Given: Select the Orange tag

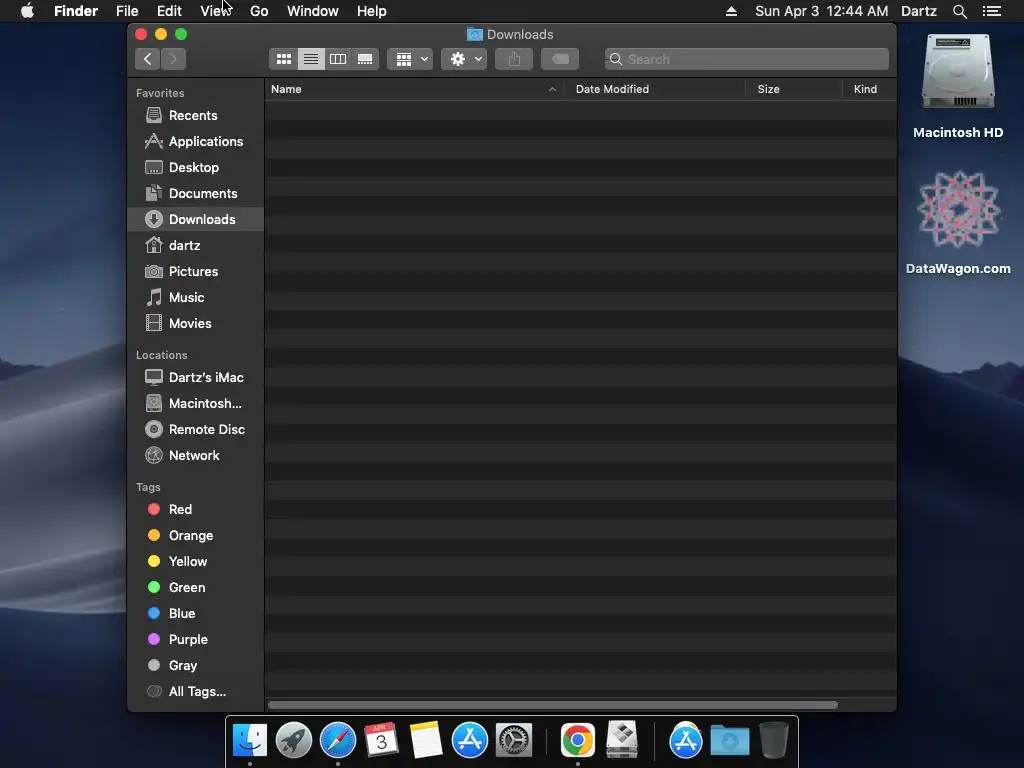Looking at the screenshot, I should [195, 536].
